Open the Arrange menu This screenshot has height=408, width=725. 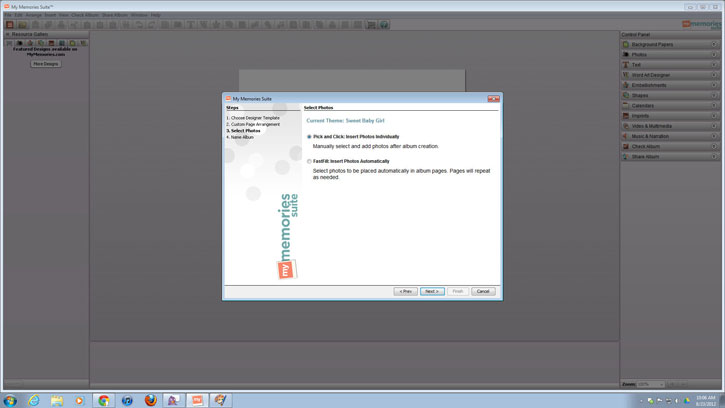(33, 15)
